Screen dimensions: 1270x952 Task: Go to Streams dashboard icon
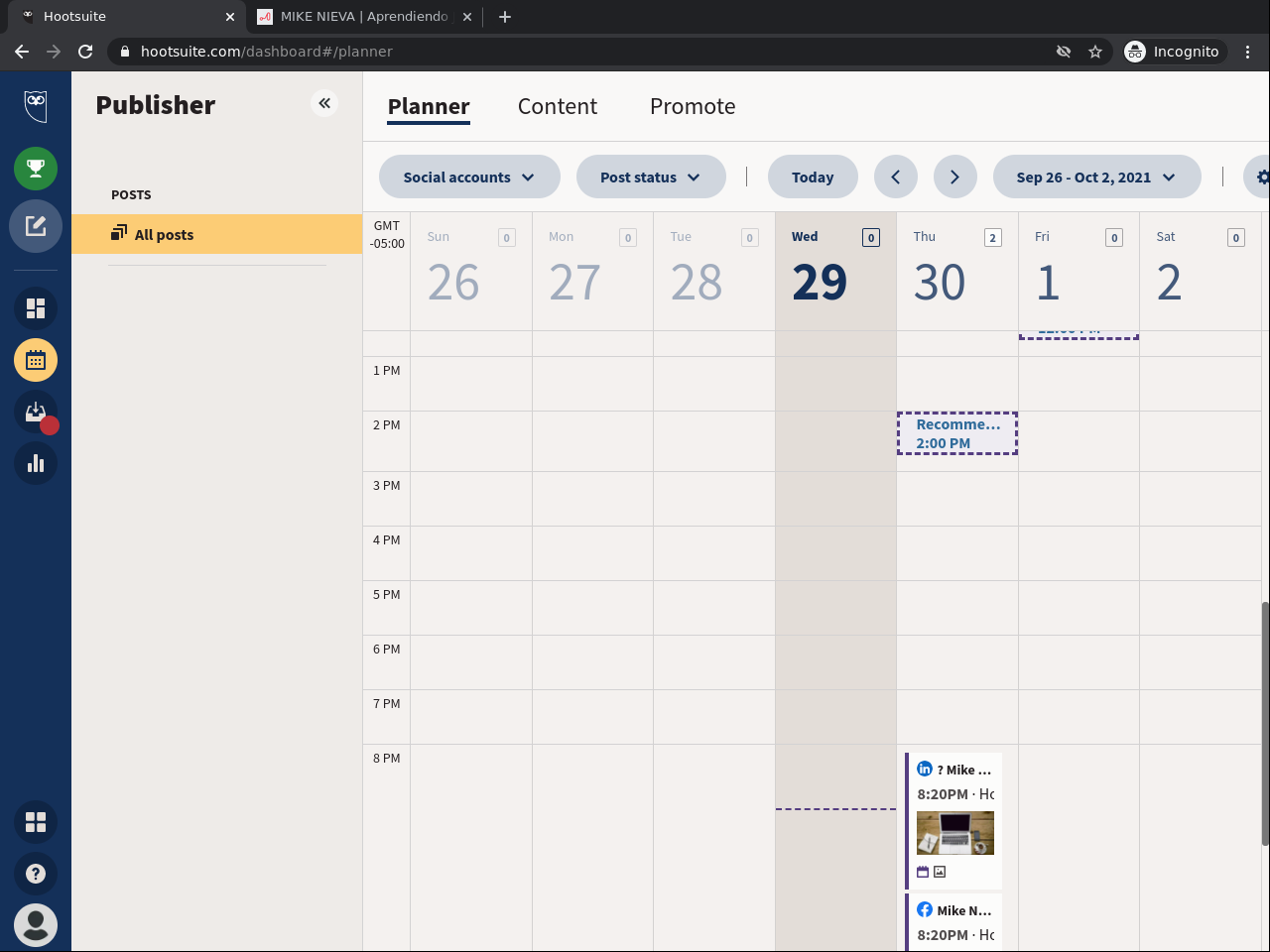point(36,308)
